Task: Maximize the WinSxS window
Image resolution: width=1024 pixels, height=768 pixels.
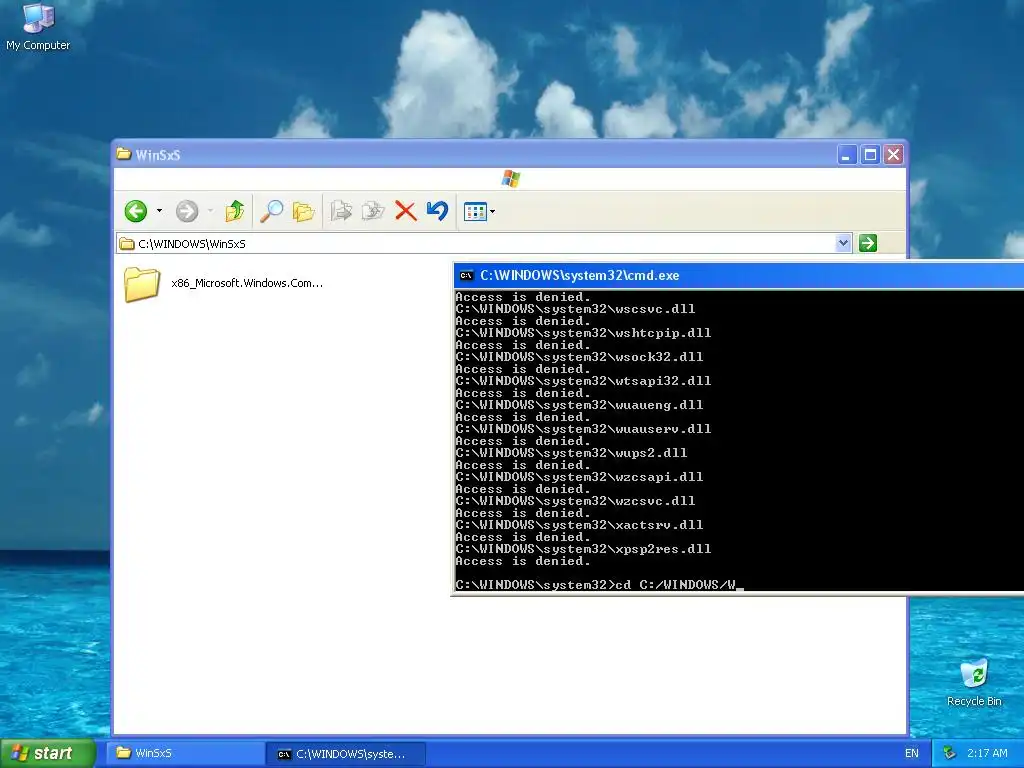Action: click(x=870, y=155)
